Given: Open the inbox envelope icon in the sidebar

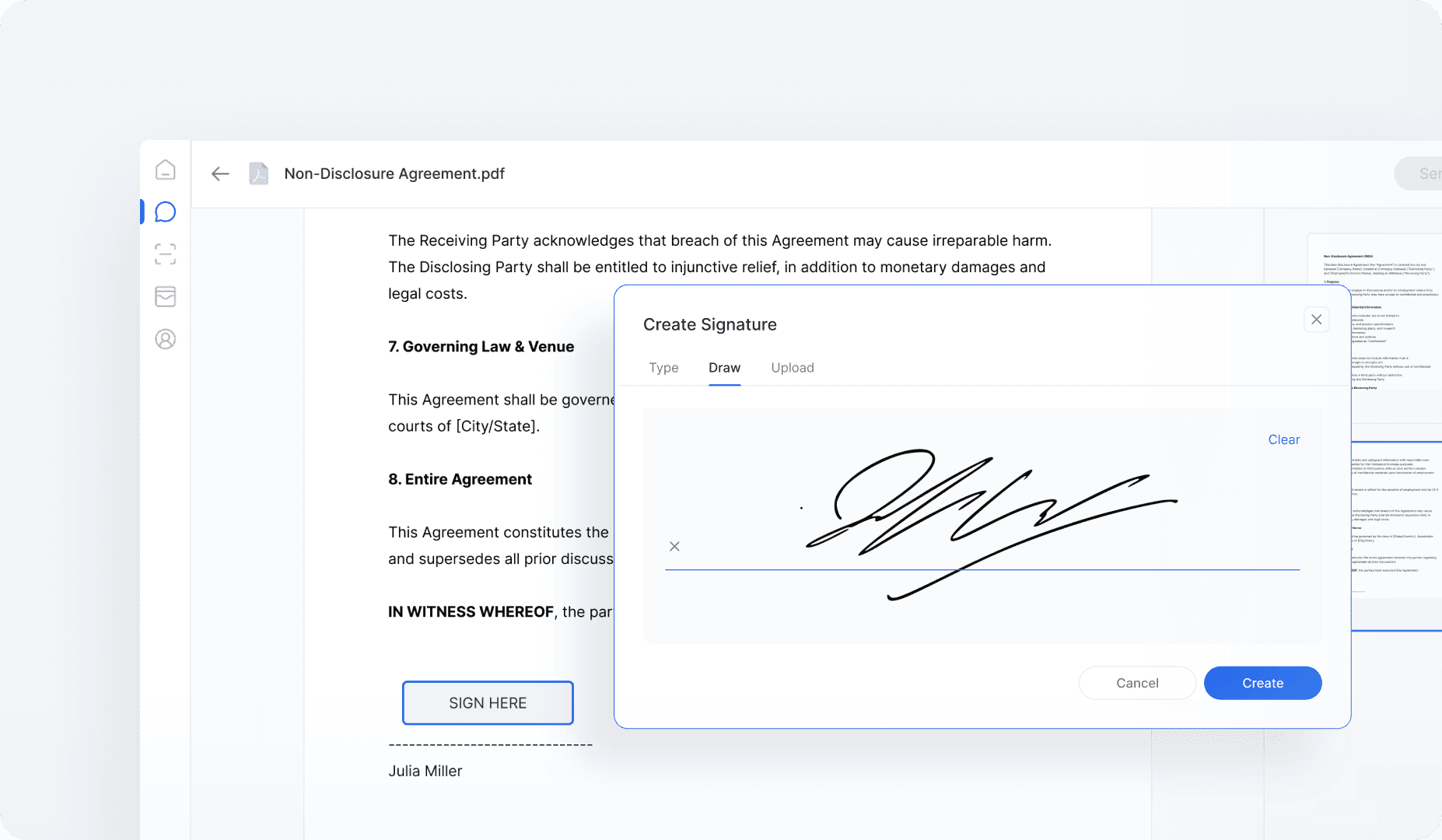Looking at the screenshot, I should tap(165, 296).
